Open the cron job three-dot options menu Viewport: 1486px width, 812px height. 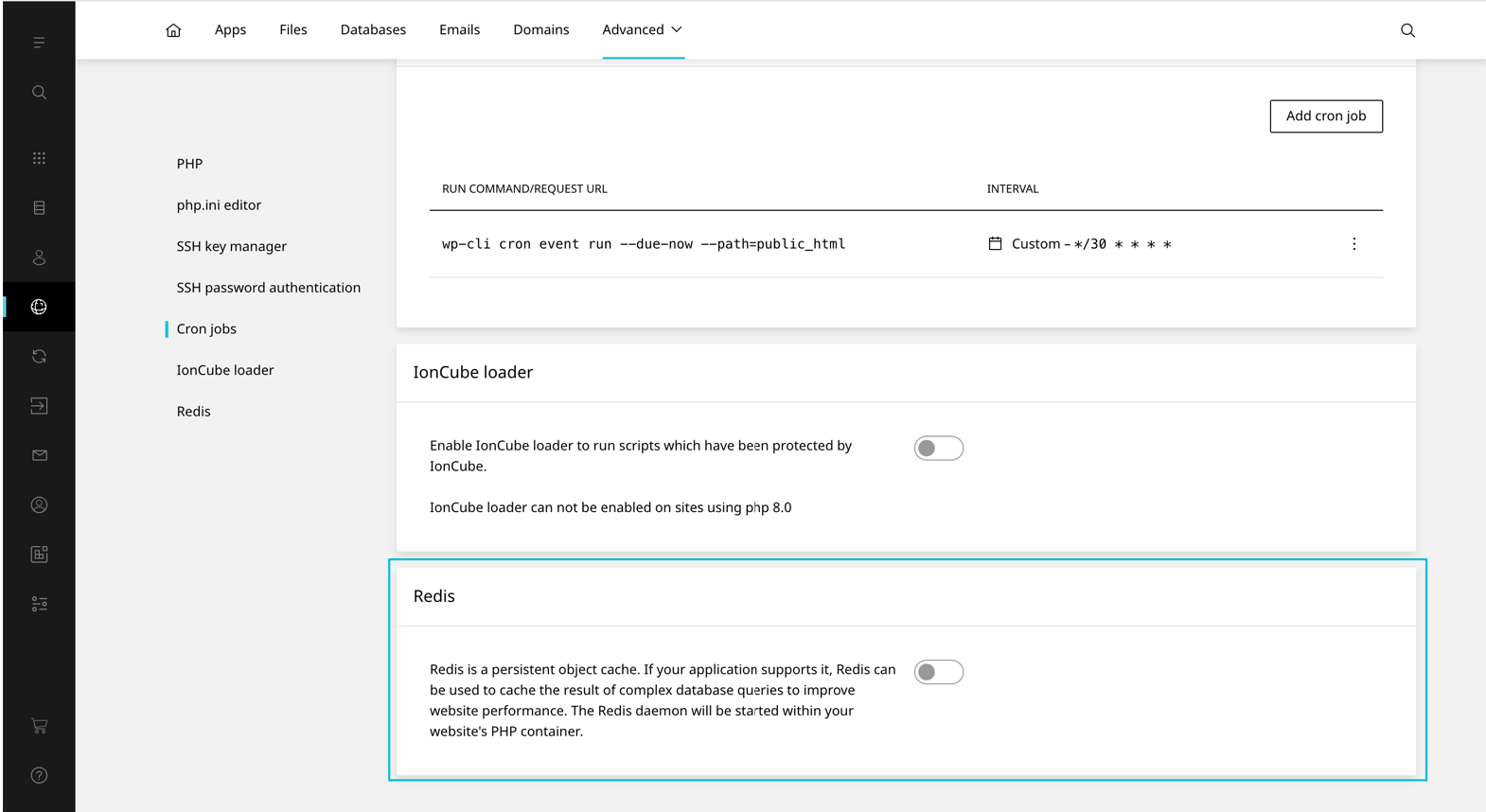[x=1353, y=244]
